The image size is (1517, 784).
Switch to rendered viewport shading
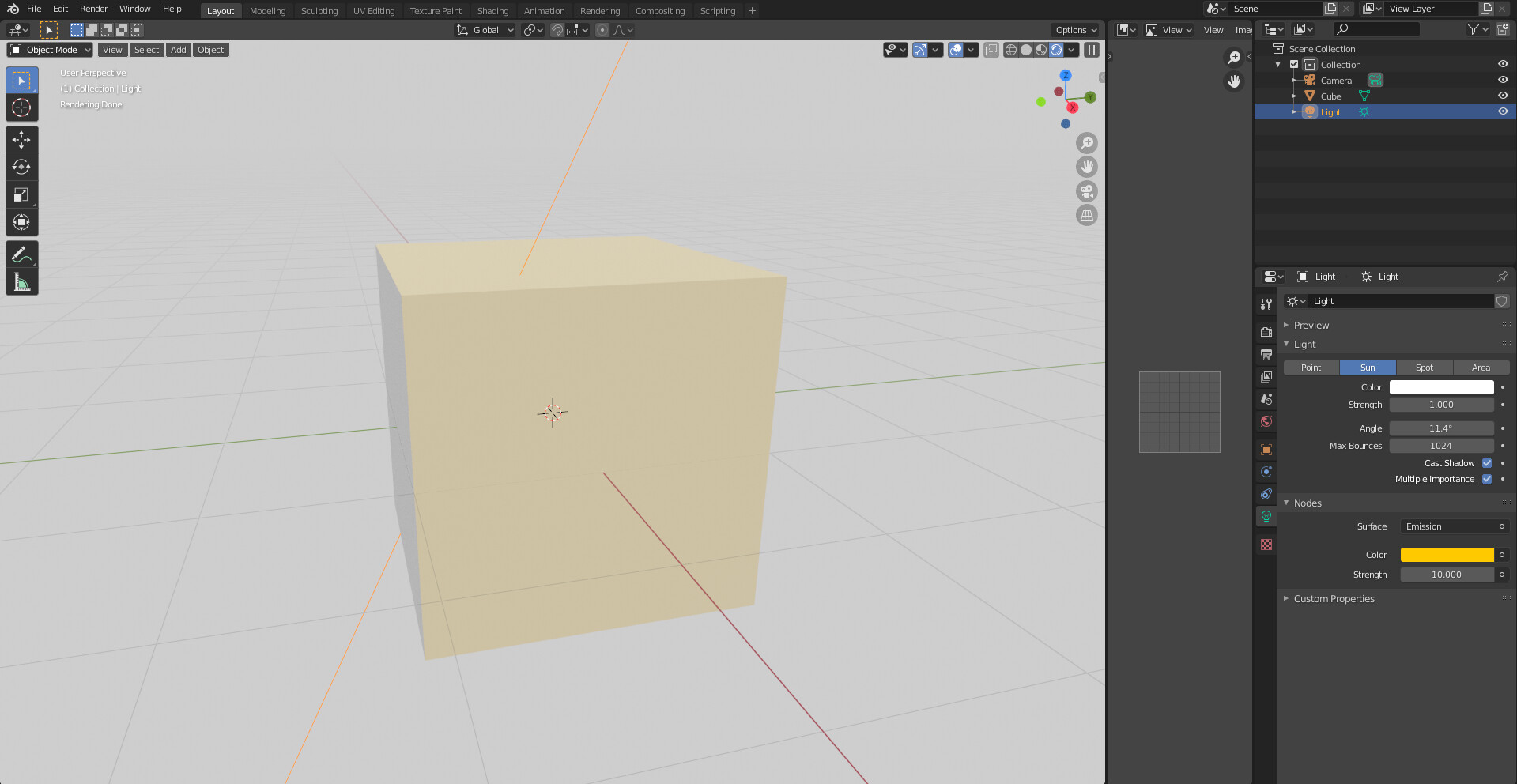1056,50
